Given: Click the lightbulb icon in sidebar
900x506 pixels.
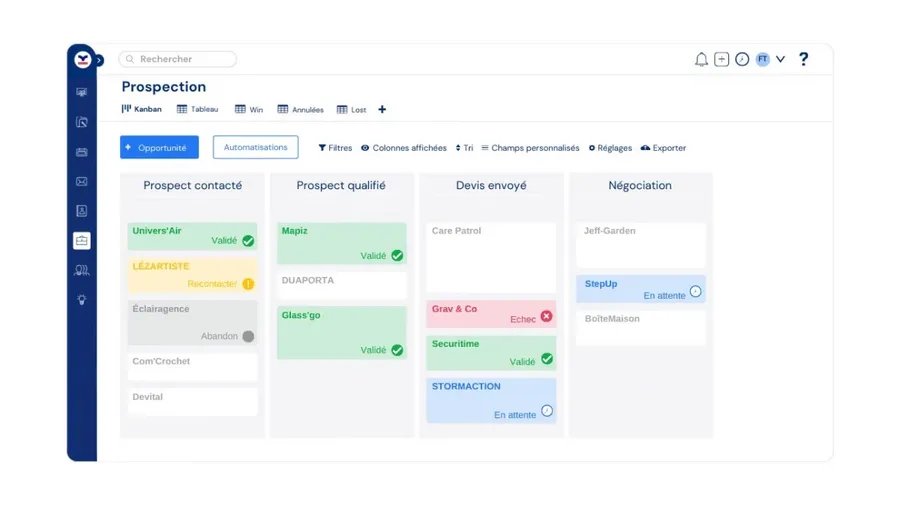Looking at the screenshot, I should [x=82, y=300].
